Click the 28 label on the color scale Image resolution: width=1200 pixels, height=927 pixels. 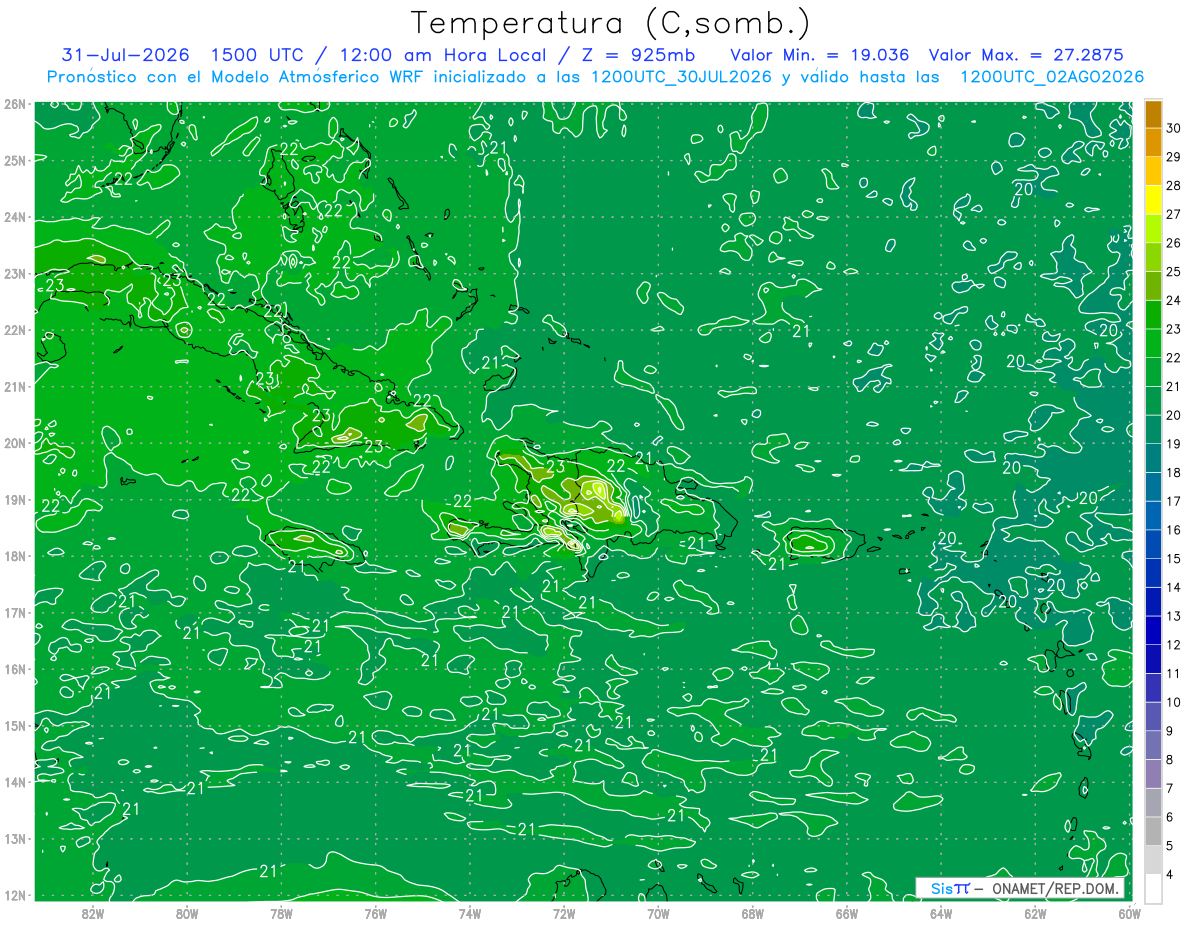(1173, 186)
